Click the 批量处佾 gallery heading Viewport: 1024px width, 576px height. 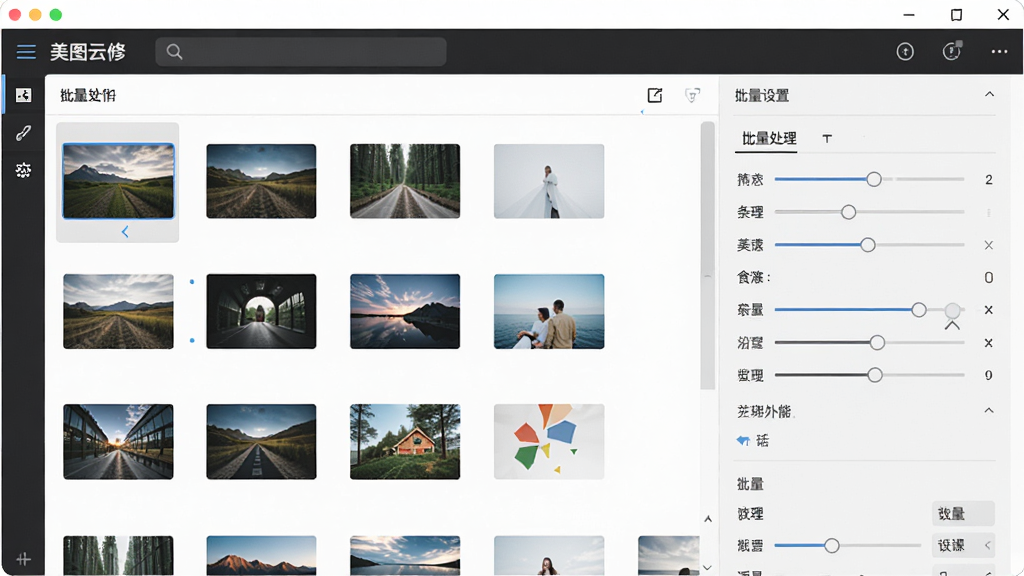[88, 95]
